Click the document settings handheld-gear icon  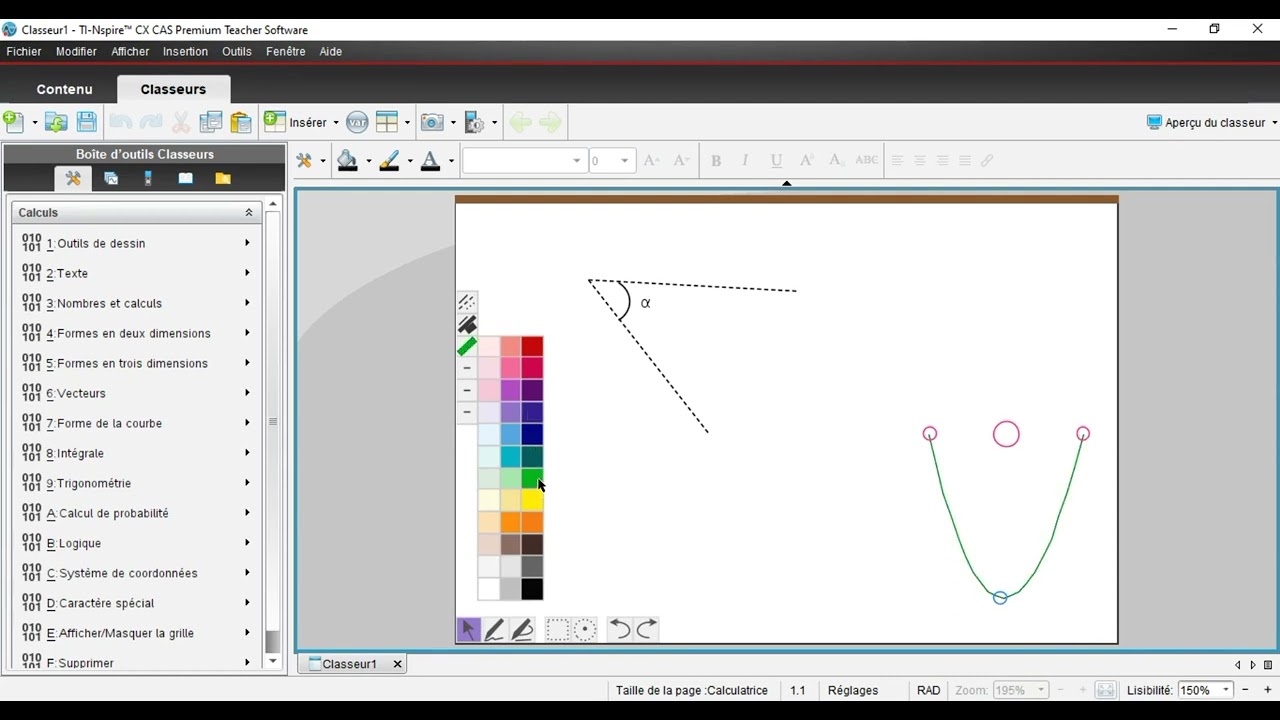pyautogui.click(x=475, y=122)
